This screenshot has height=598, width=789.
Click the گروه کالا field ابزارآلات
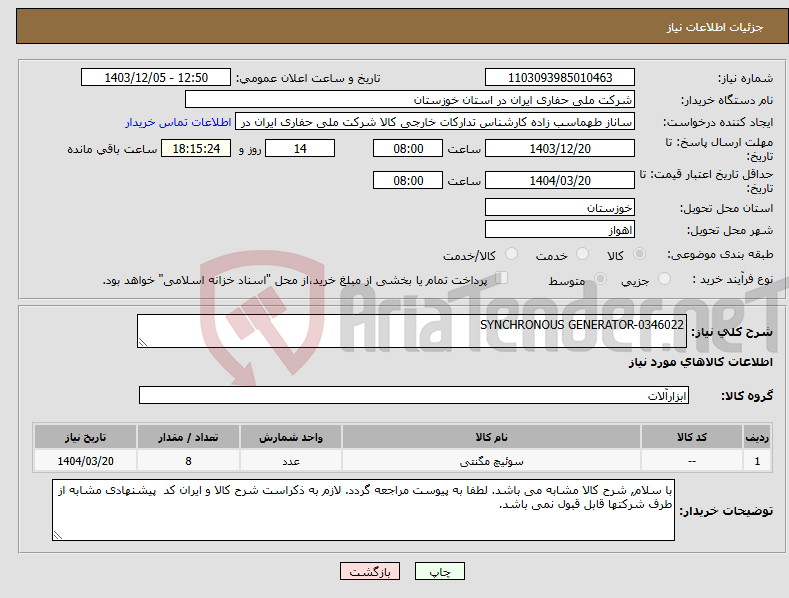coord(414,395)
